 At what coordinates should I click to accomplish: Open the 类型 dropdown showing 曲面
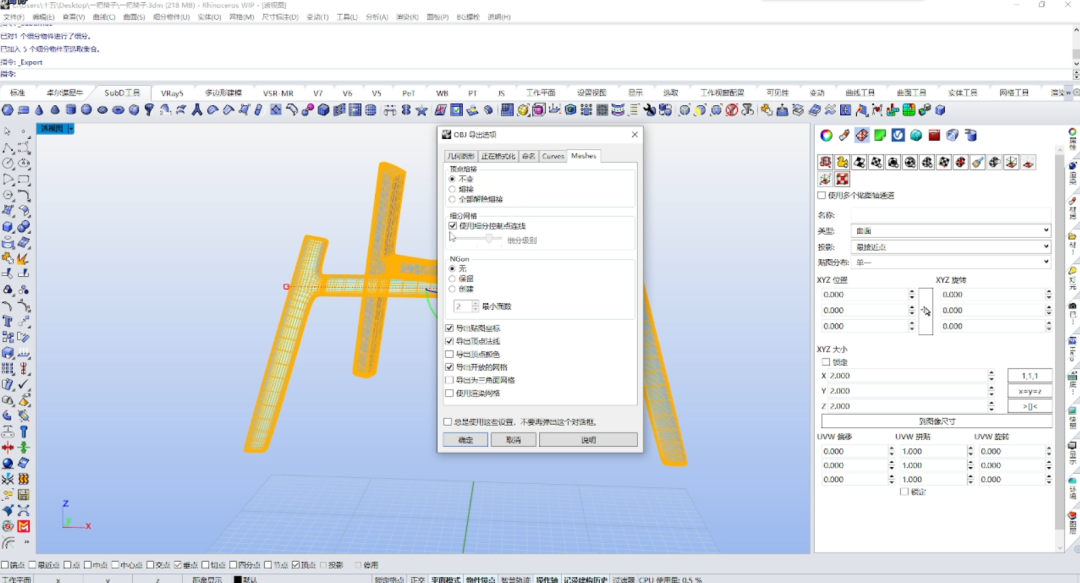(x=951, y=230)
